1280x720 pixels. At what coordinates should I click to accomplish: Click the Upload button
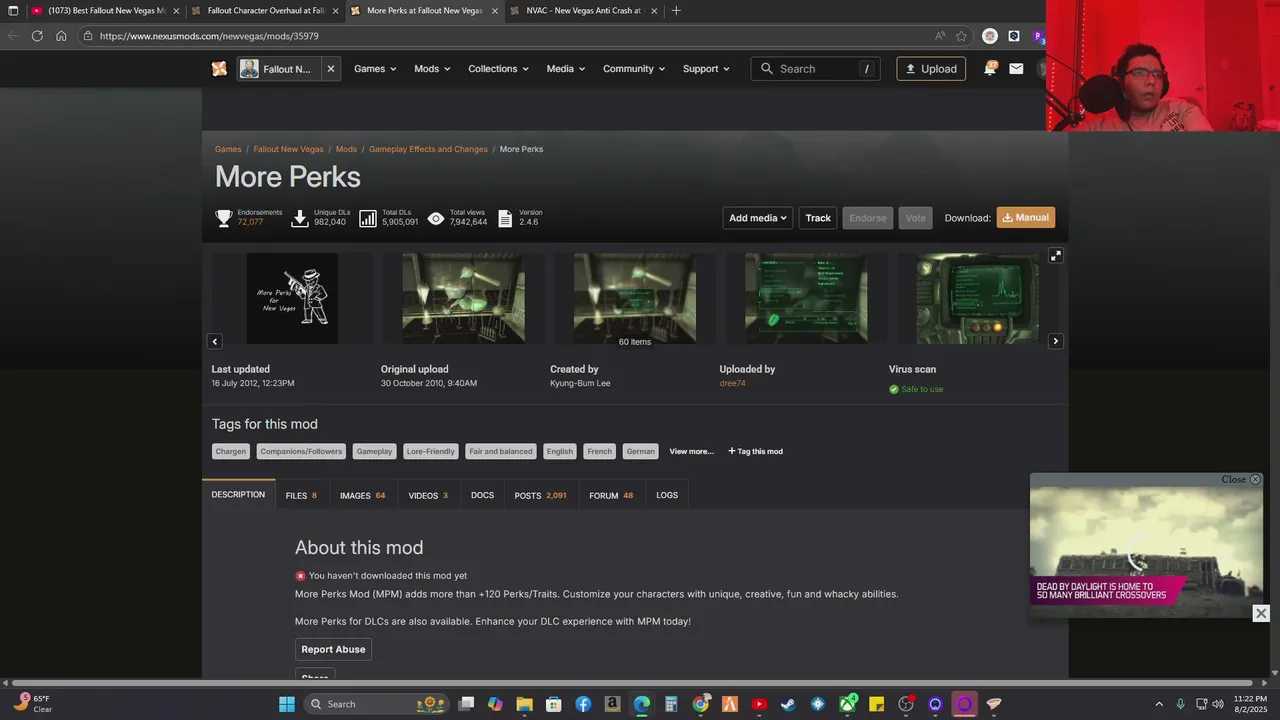pyautogui.click(x=931, y=69)
